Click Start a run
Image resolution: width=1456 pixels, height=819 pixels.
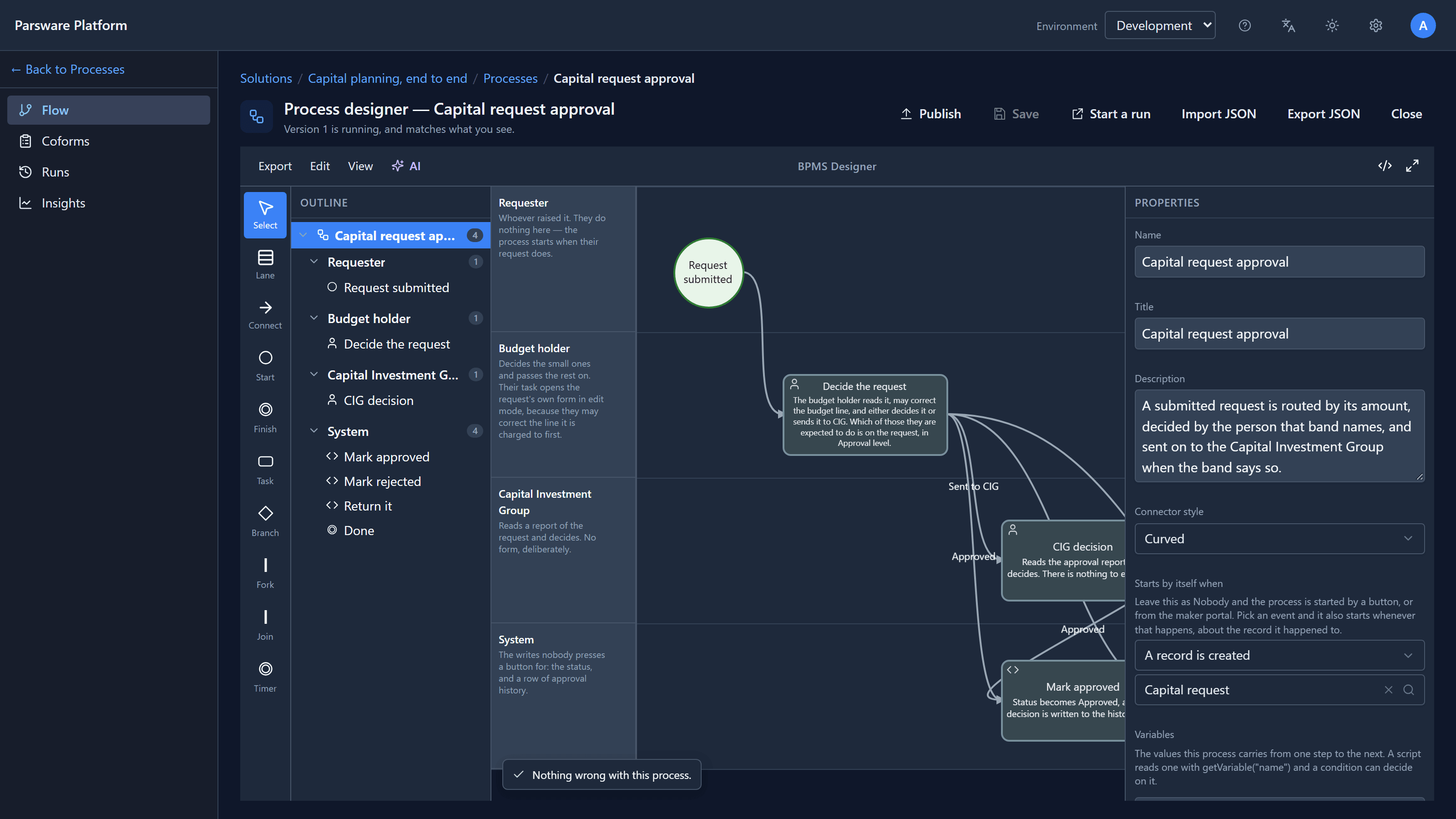point(1111,114)
